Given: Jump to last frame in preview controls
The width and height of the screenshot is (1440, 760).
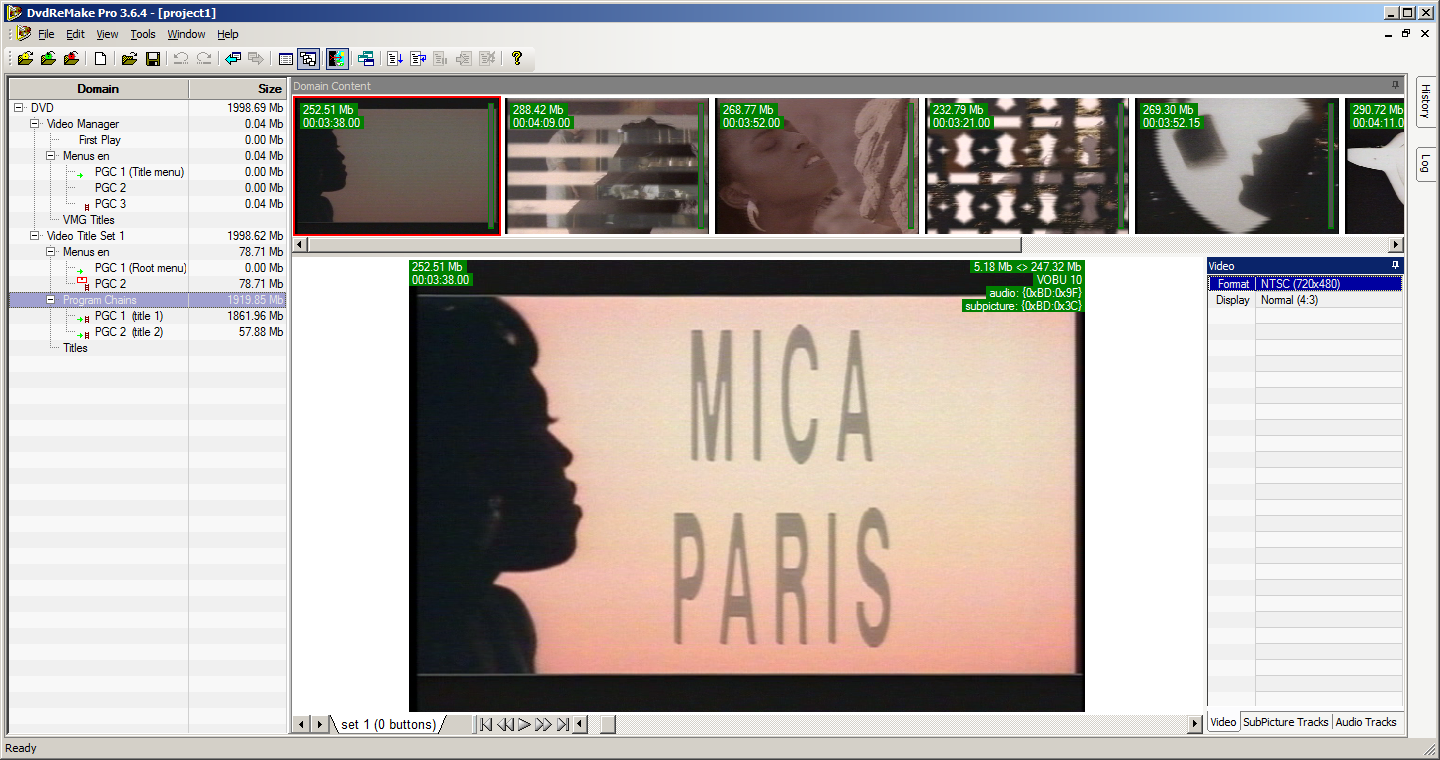Looking at the screenshot, I should click(563, 724).
